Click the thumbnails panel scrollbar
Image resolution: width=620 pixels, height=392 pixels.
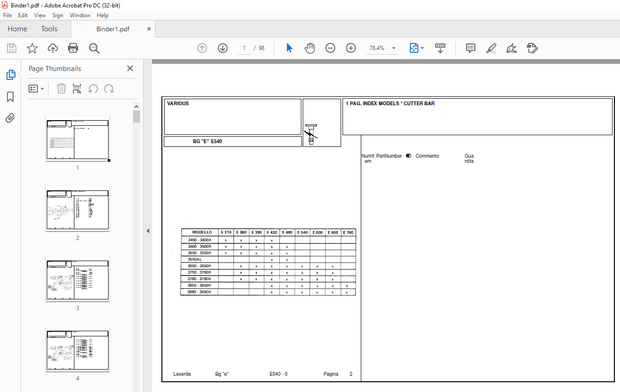tap(136, 117)
